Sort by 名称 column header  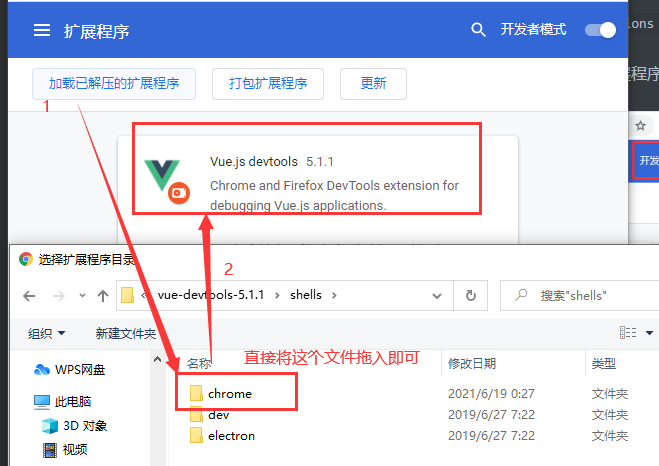[x=199, y=363]
